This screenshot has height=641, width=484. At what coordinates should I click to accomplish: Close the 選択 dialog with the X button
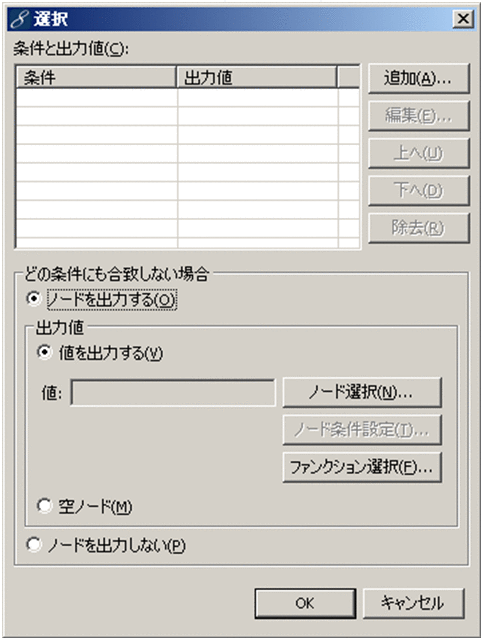coord(463,19)
